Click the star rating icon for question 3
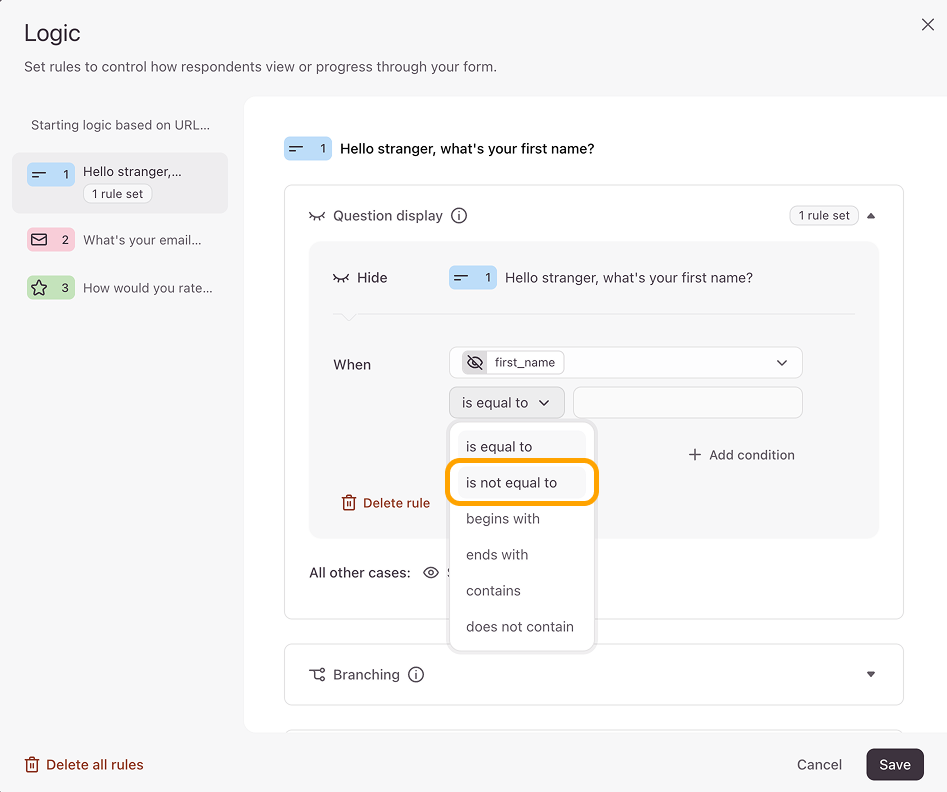This screenshot has width=947, height=792. pyautogui.click(x=39, y=288)
